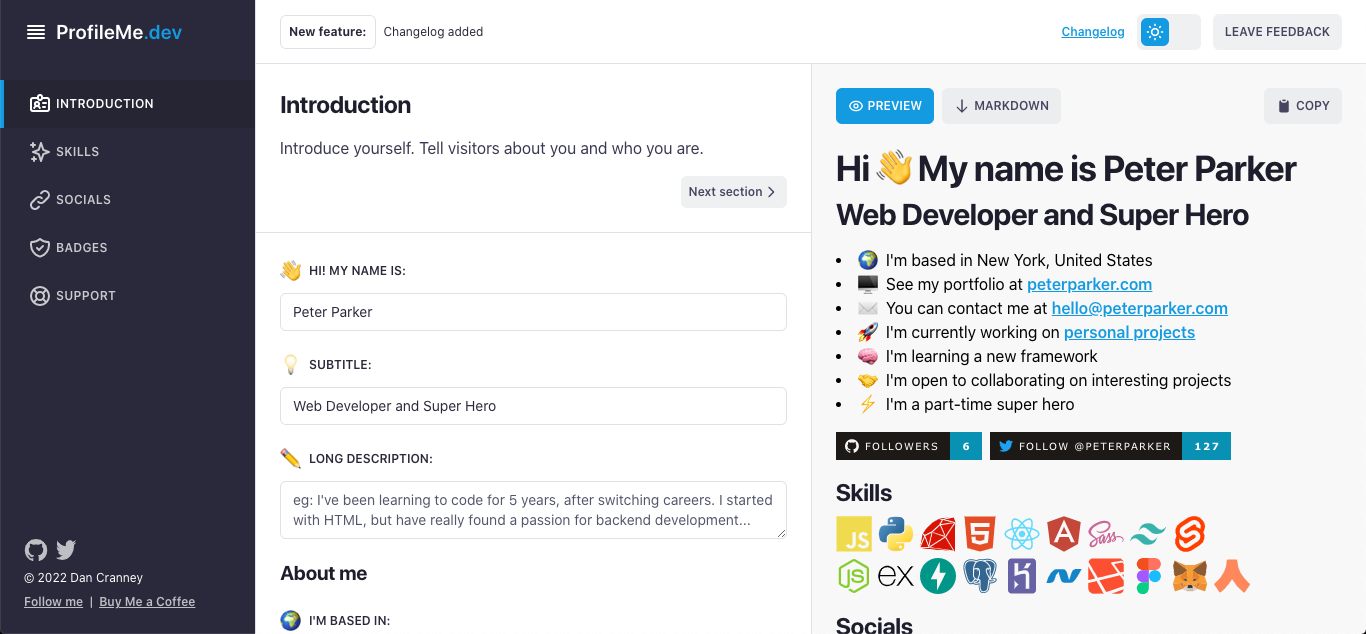The height and width of the screenshot is (634, 1366).
Task: Open the Changelog link
Action: (1092, 31)
